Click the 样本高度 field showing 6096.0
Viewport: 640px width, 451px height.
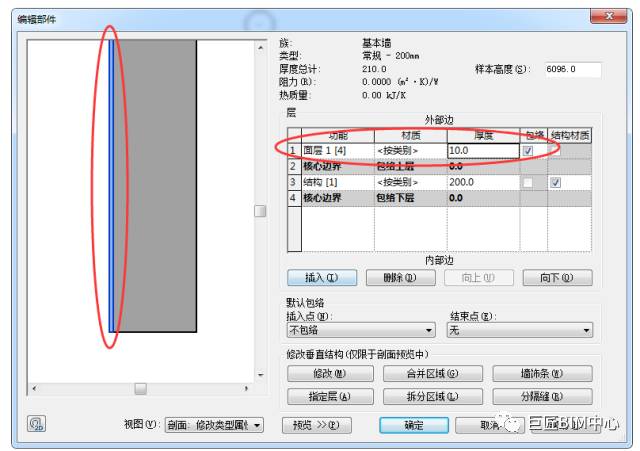(573, 69)
